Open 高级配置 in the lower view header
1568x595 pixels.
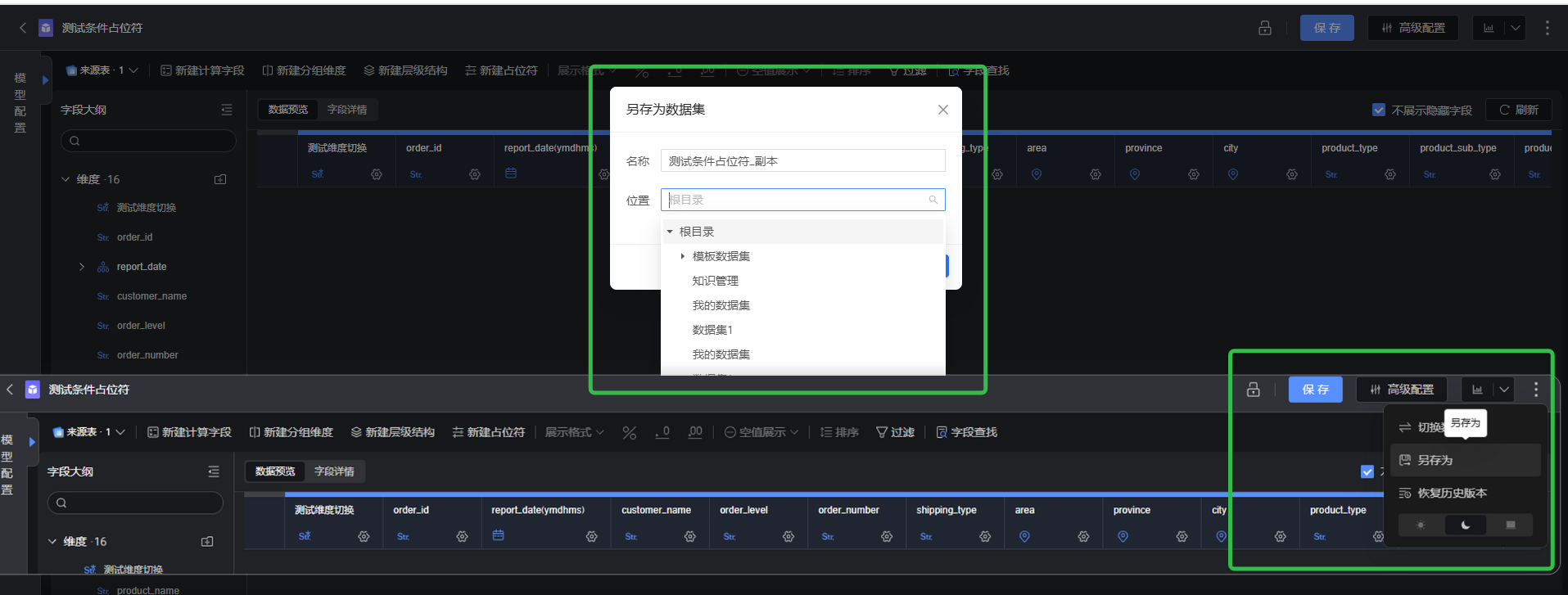[1402, 390]
